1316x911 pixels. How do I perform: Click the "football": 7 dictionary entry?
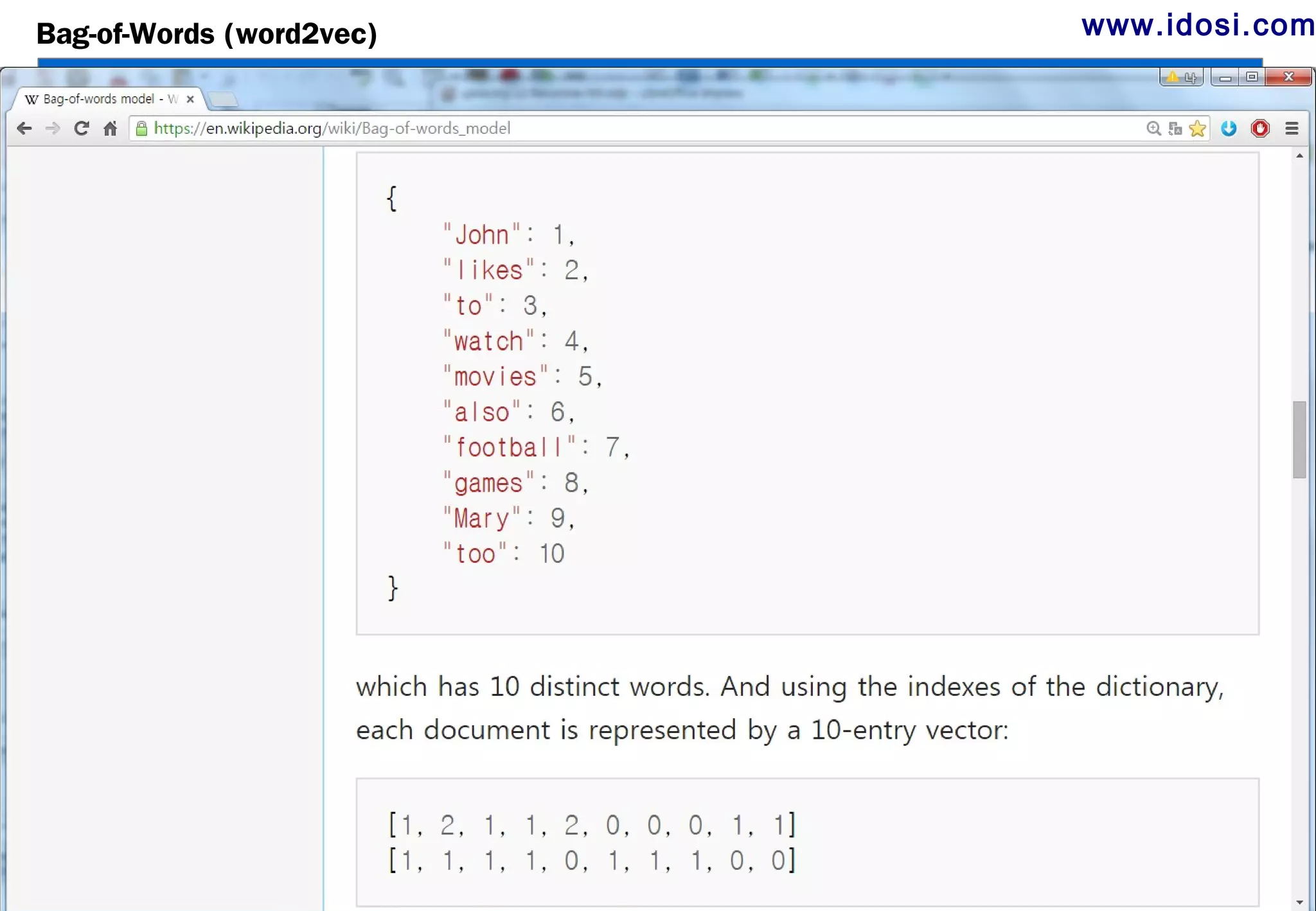click(x=536, y=447)
